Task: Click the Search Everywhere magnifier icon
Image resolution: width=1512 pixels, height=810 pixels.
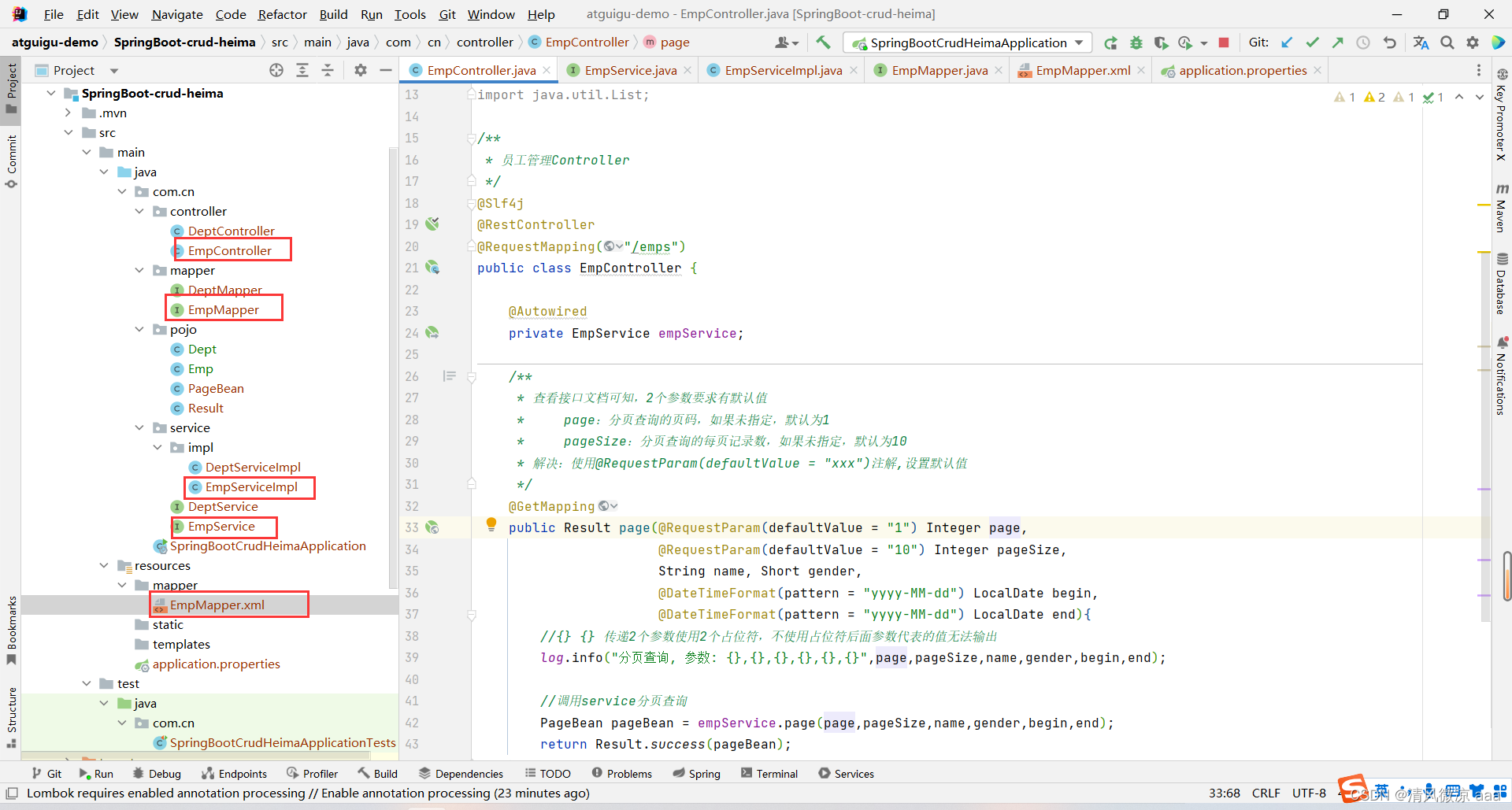Action: [x=1447, y=43]
